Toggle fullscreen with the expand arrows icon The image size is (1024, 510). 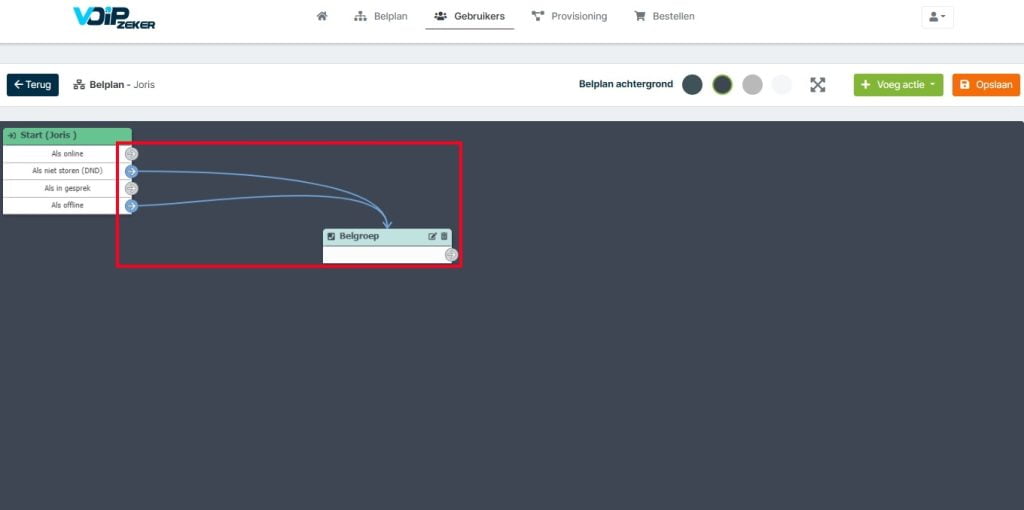[818, 85]
